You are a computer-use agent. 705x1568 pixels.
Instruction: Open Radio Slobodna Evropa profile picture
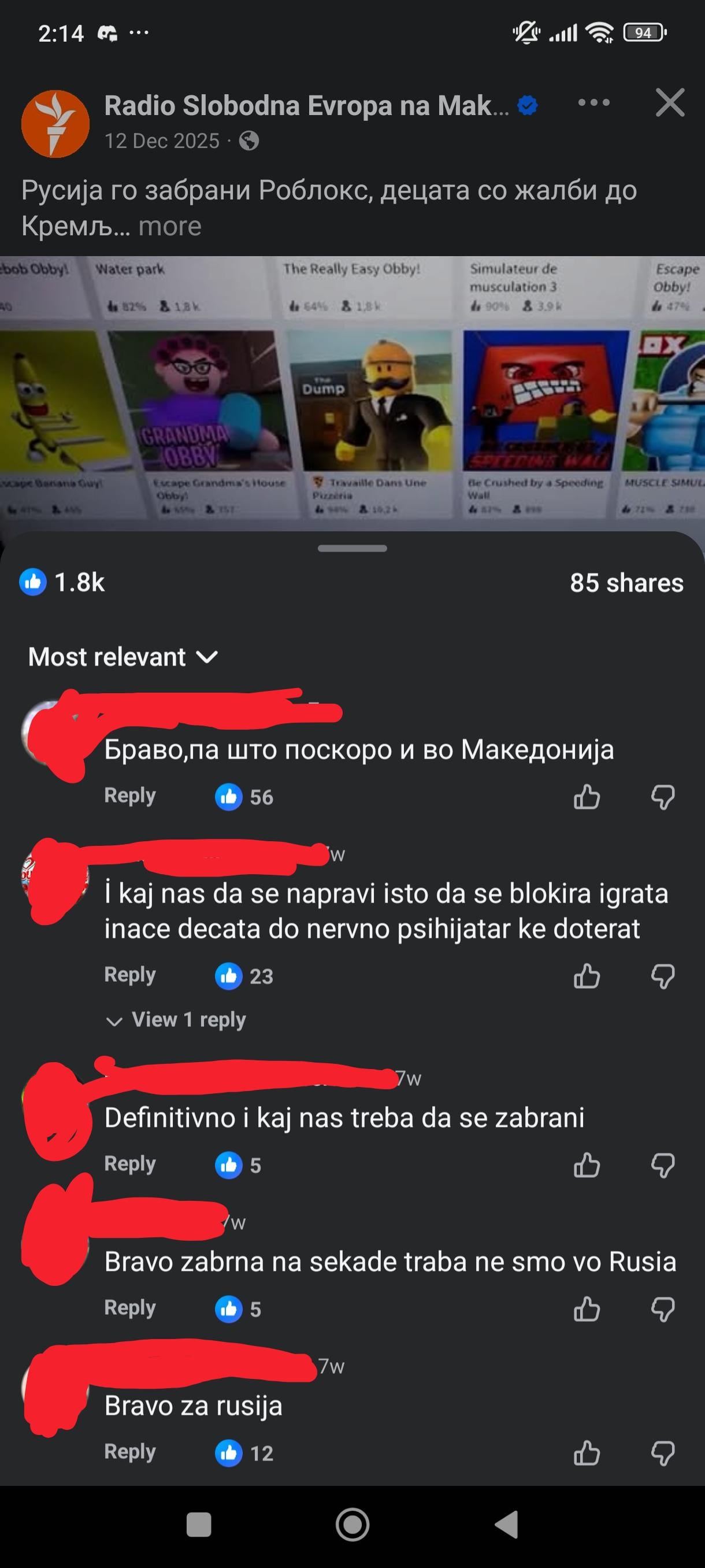(x=55, y=124)
